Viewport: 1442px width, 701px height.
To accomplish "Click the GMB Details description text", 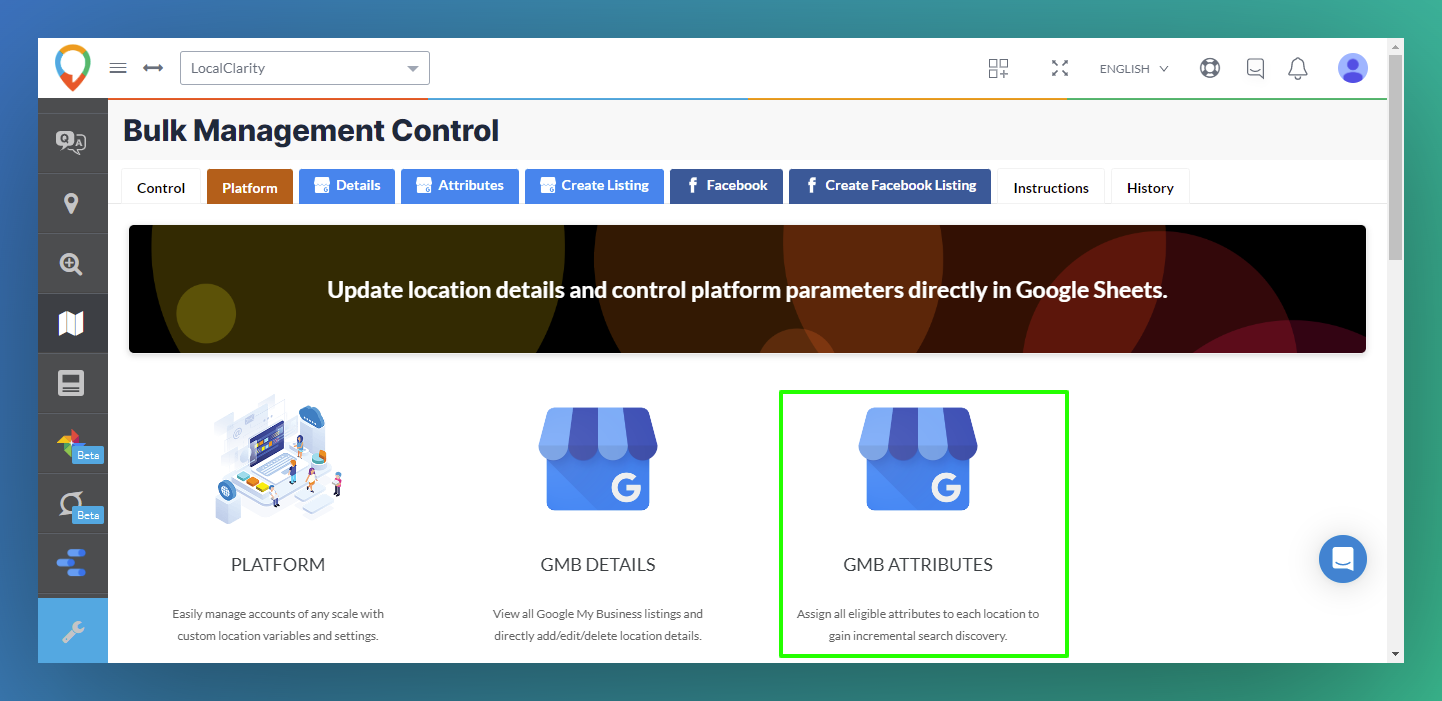I will (x=598, y=625).
